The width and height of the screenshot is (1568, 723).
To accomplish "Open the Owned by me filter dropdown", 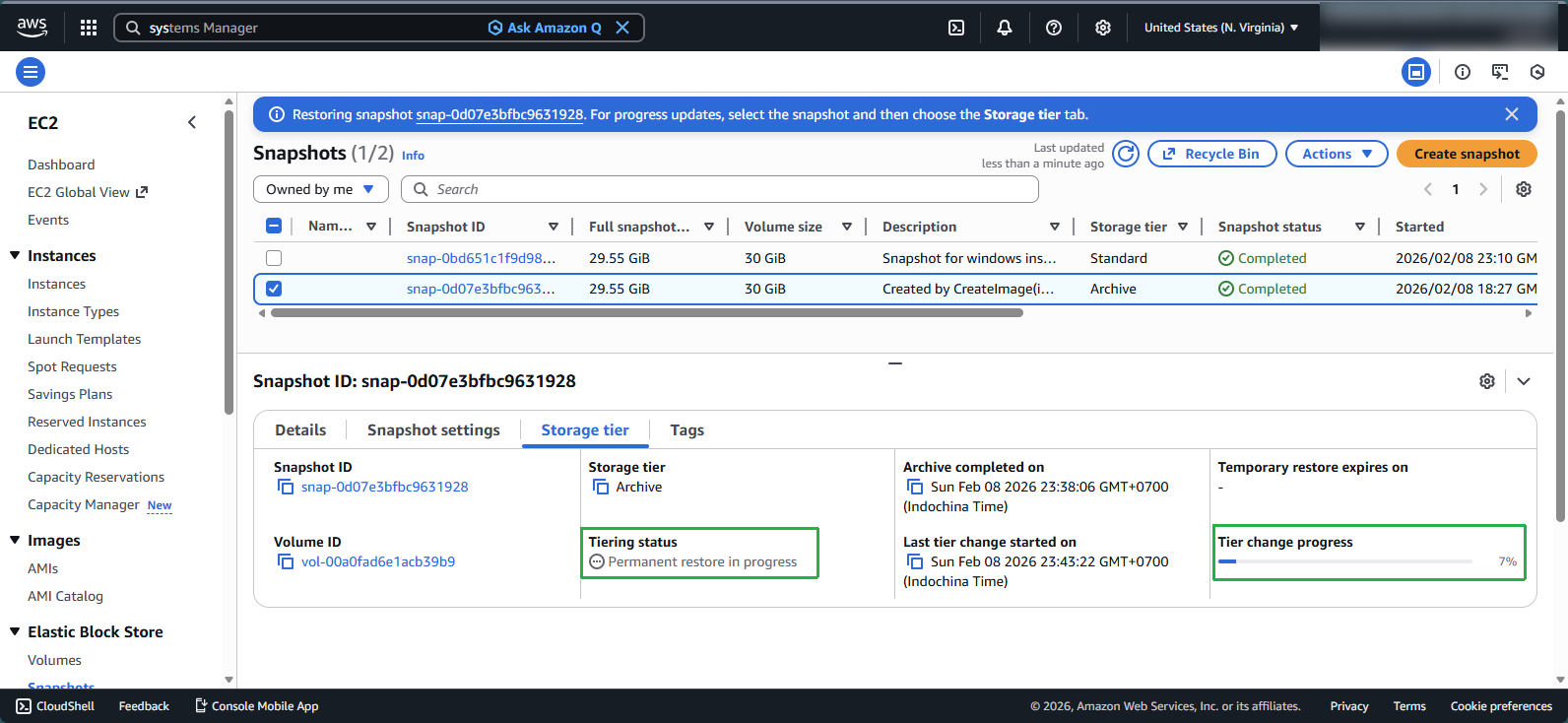I will [320, 189].
